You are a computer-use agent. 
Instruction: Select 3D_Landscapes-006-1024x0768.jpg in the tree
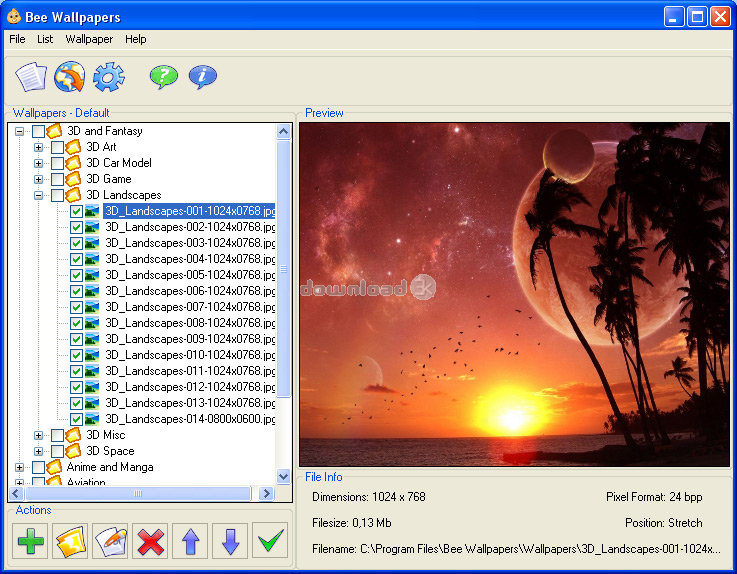click(189, 291)
